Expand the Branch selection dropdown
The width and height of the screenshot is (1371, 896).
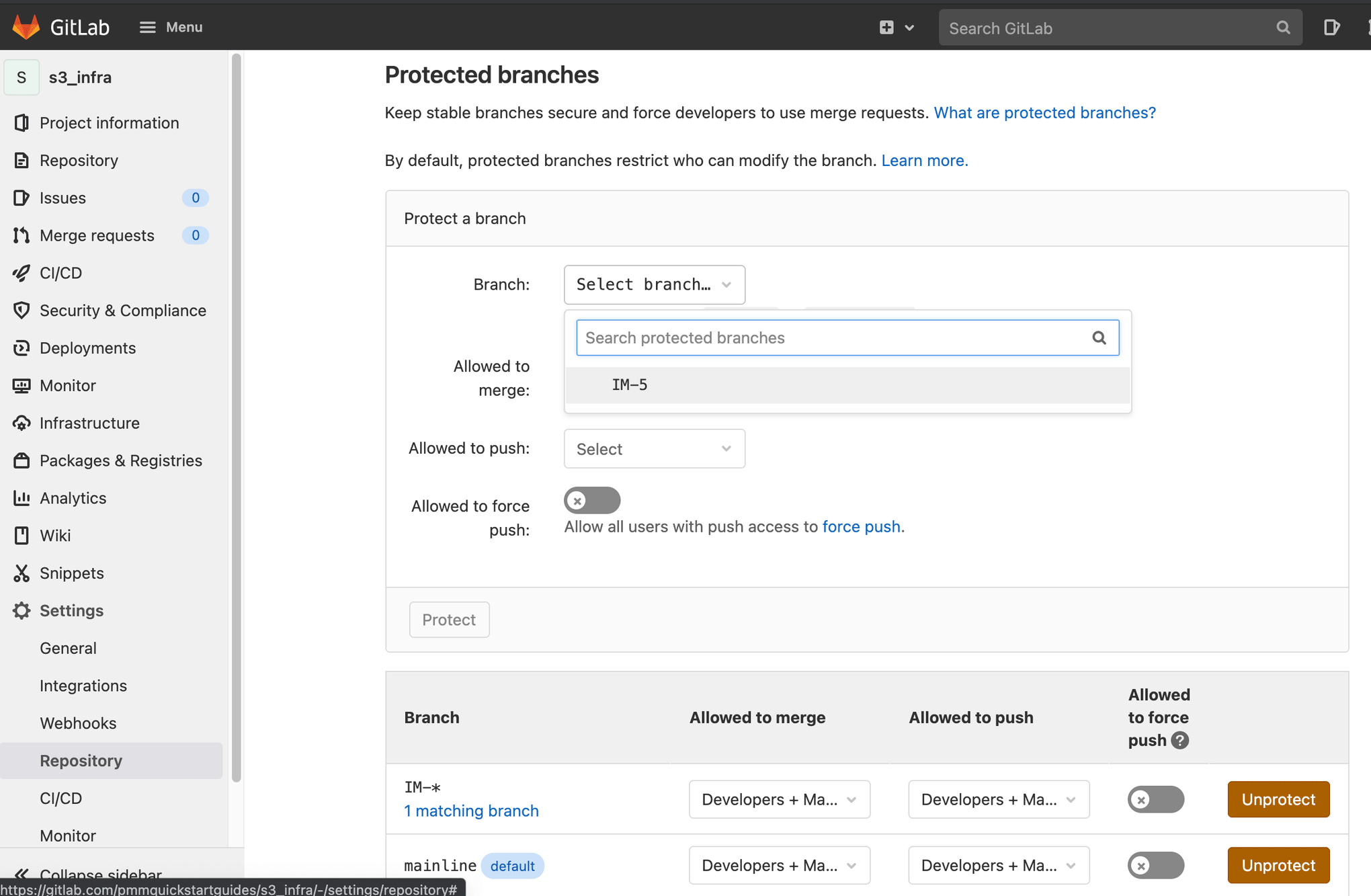click(x=653, y=285)
